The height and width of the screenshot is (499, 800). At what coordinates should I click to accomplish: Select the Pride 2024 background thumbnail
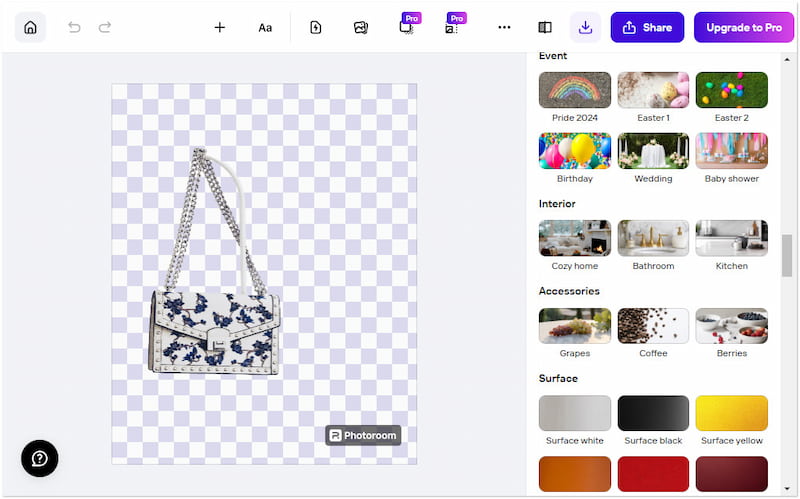point(575,90)
